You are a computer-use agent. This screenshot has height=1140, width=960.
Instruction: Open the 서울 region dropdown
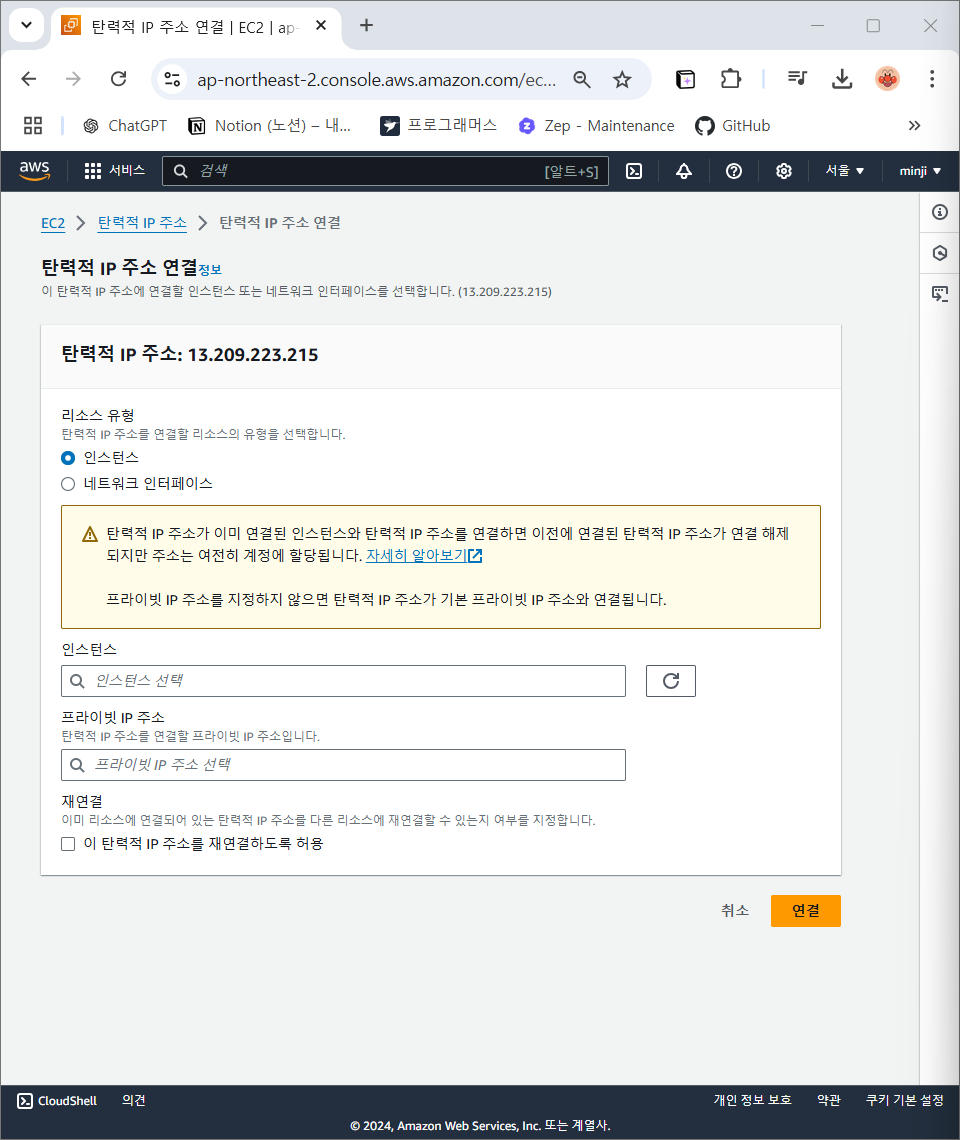click(x=844, y=171)
